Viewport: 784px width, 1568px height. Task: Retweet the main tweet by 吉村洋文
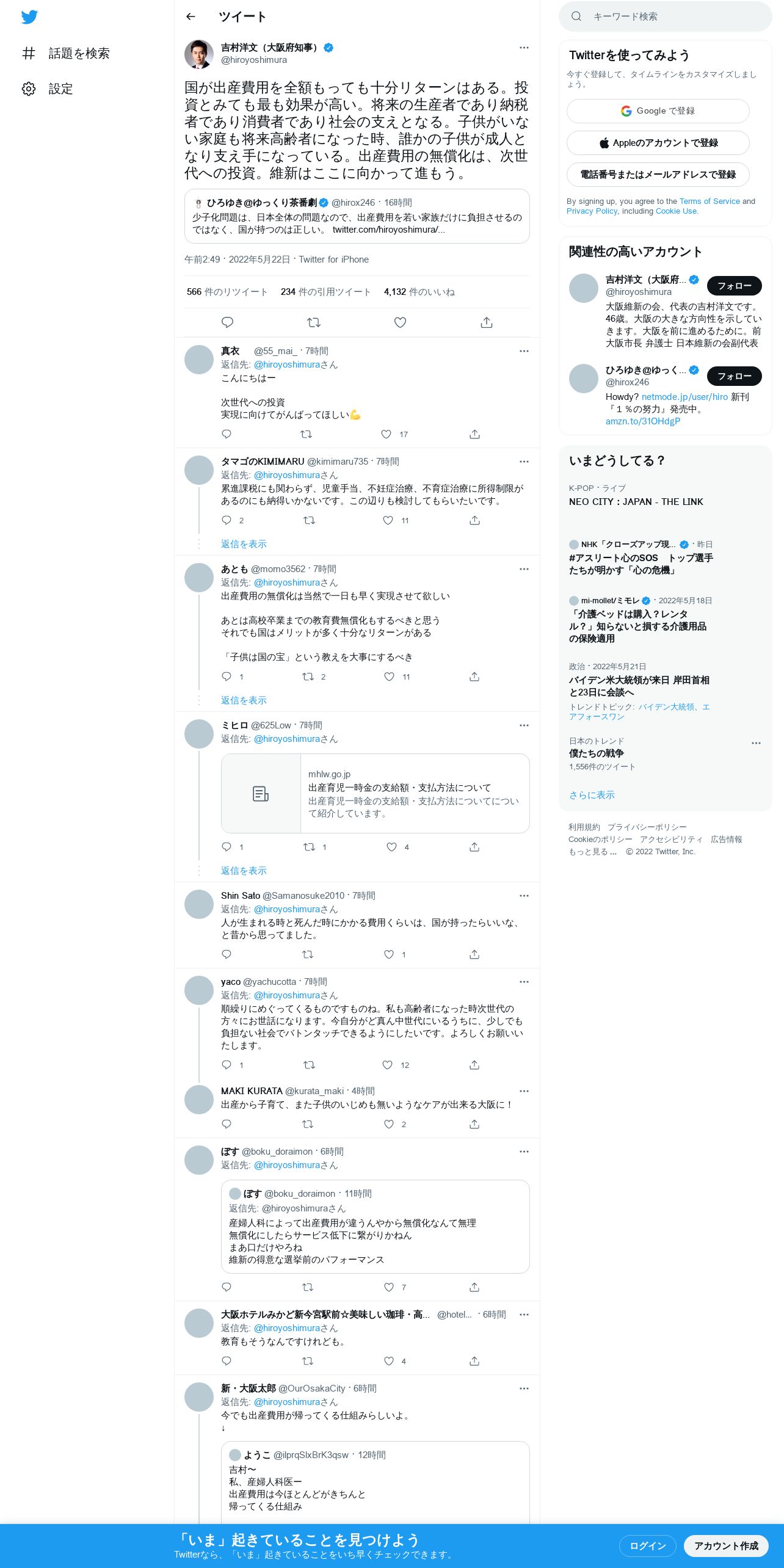coord(314,322)
